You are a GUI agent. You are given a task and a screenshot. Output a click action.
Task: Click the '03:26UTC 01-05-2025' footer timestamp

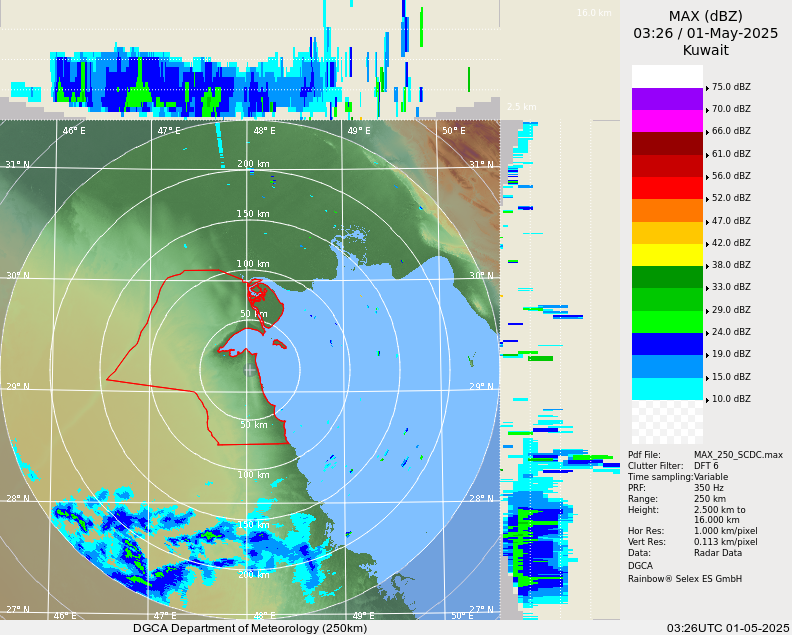(728, 628)
